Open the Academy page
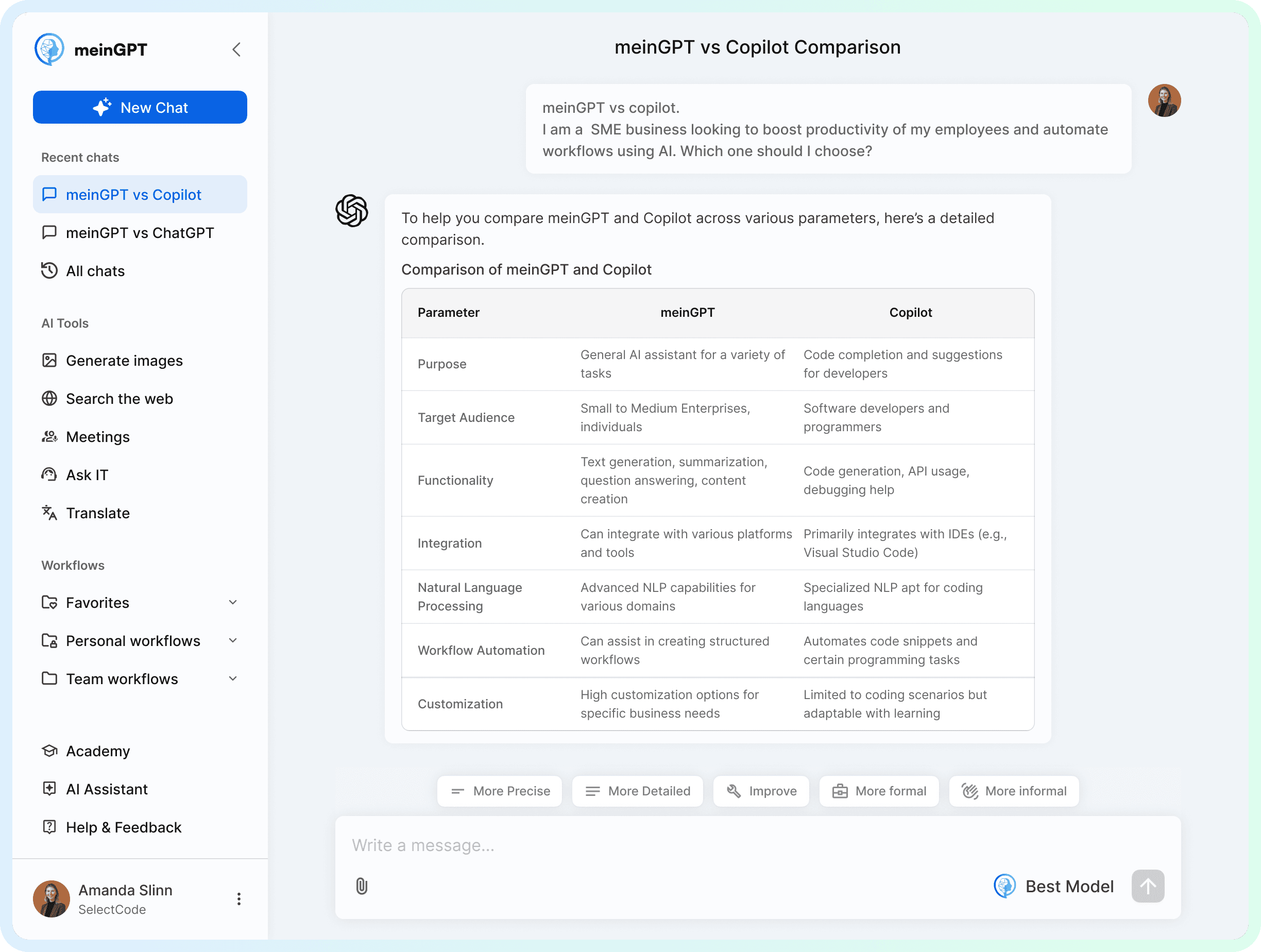The width and height of the screenshot is (1261, 952). tap(140, 751)
